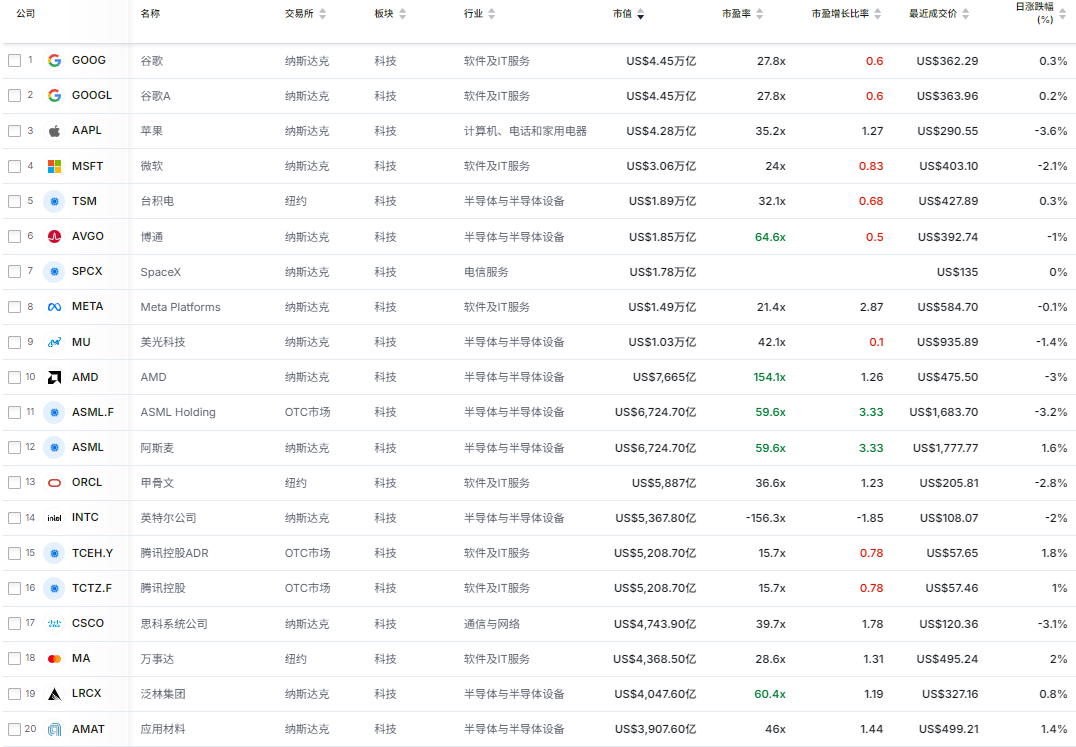Viewport: 1076px width, 747px height.
Task: Click AMD's 154.1x P/E value
Action: pos(769,377)
